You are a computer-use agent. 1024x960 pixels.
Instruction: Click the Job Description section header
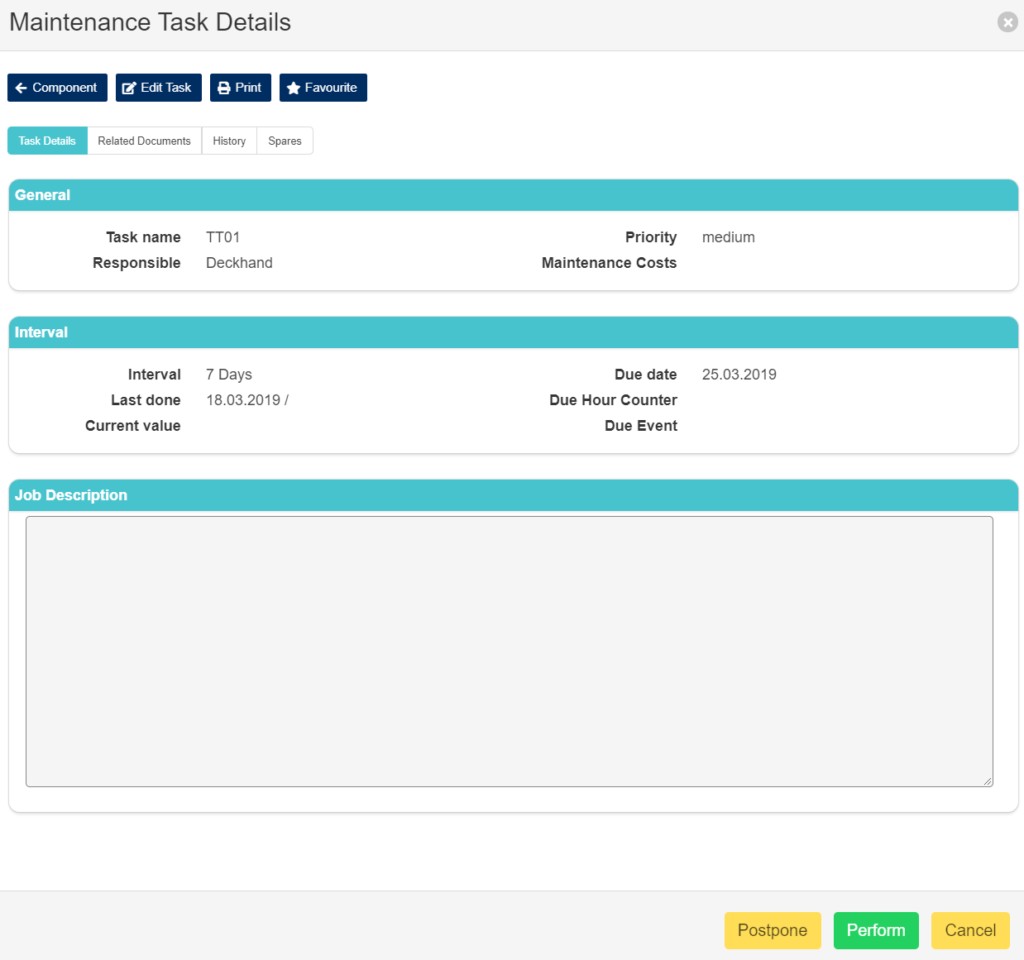(x=513, y=495)
